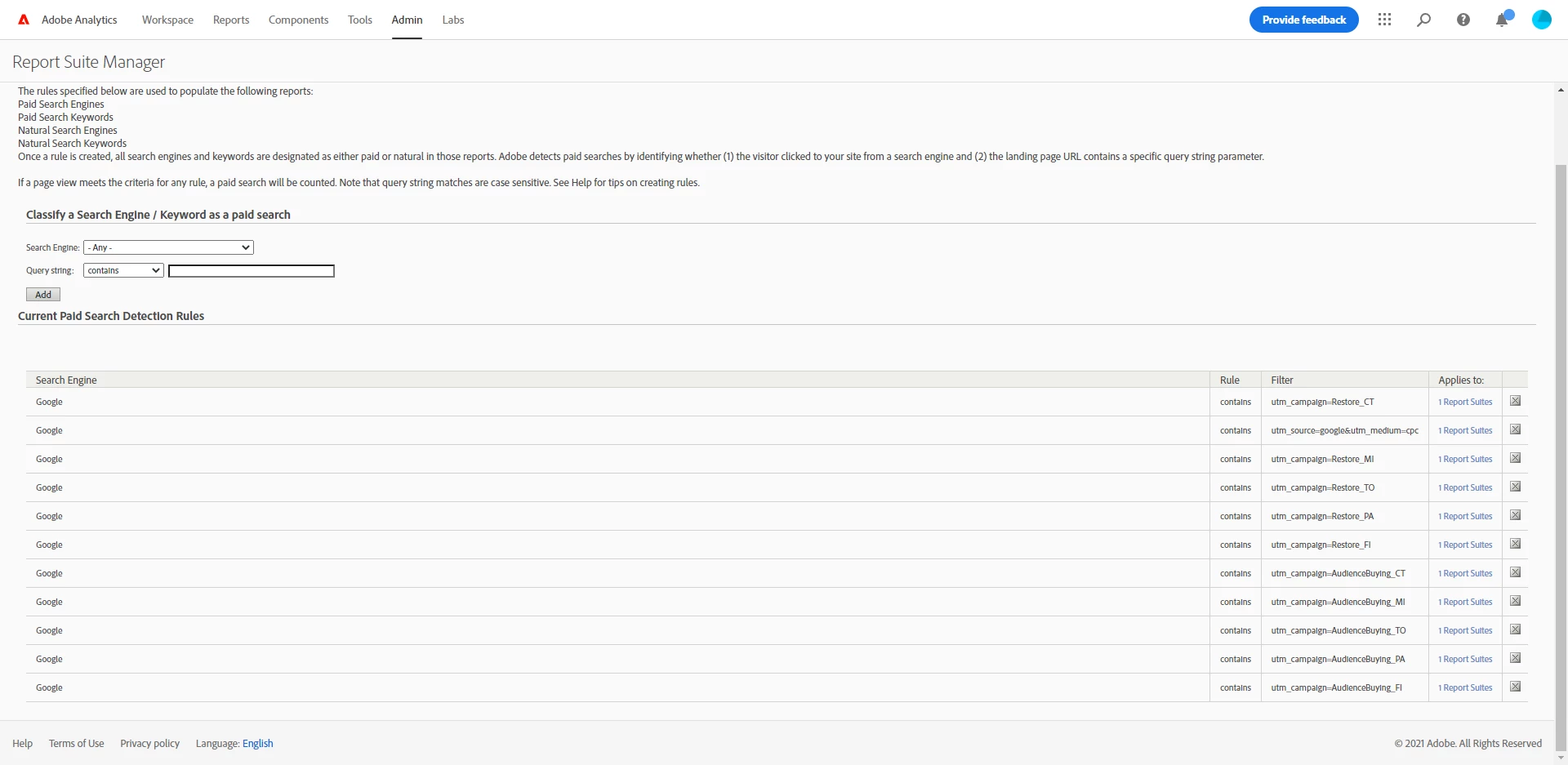
Task: Select the utm_campaign=AudienceBuying_FI filter text
Action: tap(1336, 687)
